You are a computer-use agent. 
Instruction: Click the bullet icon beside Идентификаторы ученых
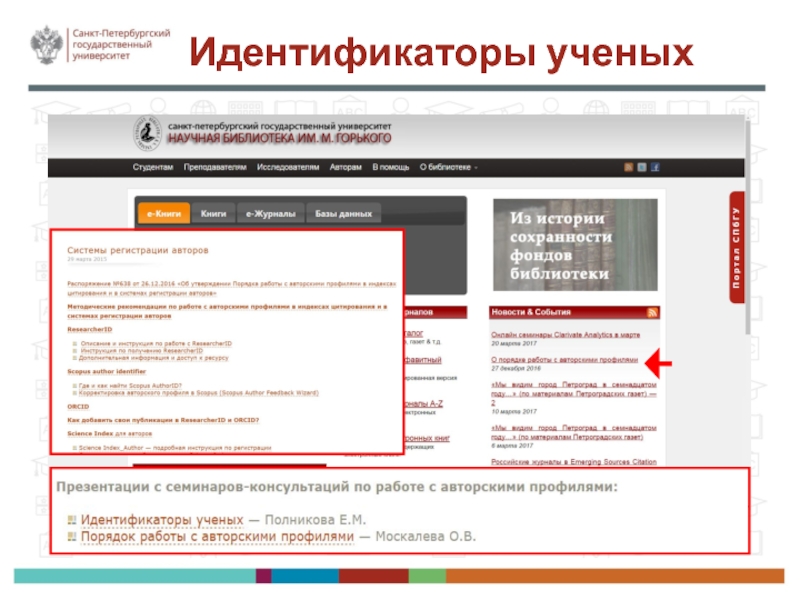pos(72,520)
